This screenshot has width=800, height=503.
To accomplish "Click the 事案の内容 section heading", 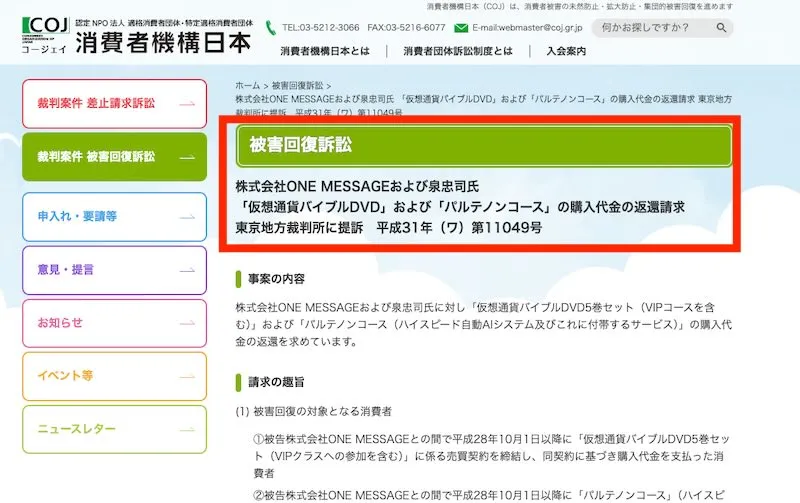I will point(276,279).
